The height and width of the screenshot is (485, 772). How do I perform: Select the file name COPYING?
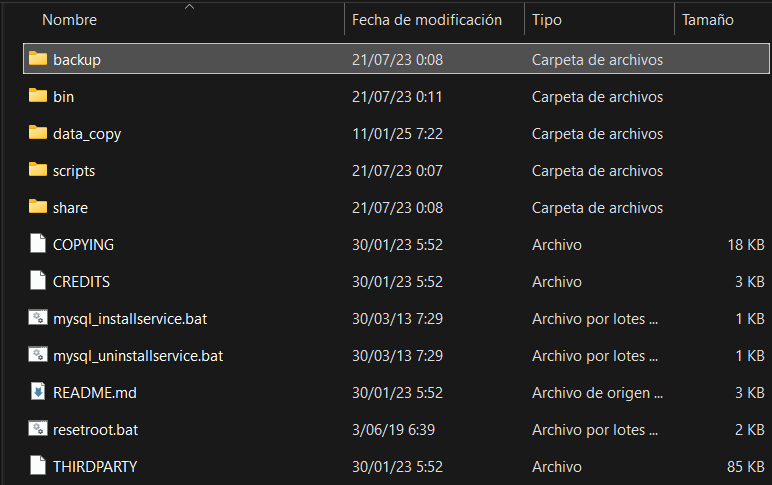click(x=83, y=245)
